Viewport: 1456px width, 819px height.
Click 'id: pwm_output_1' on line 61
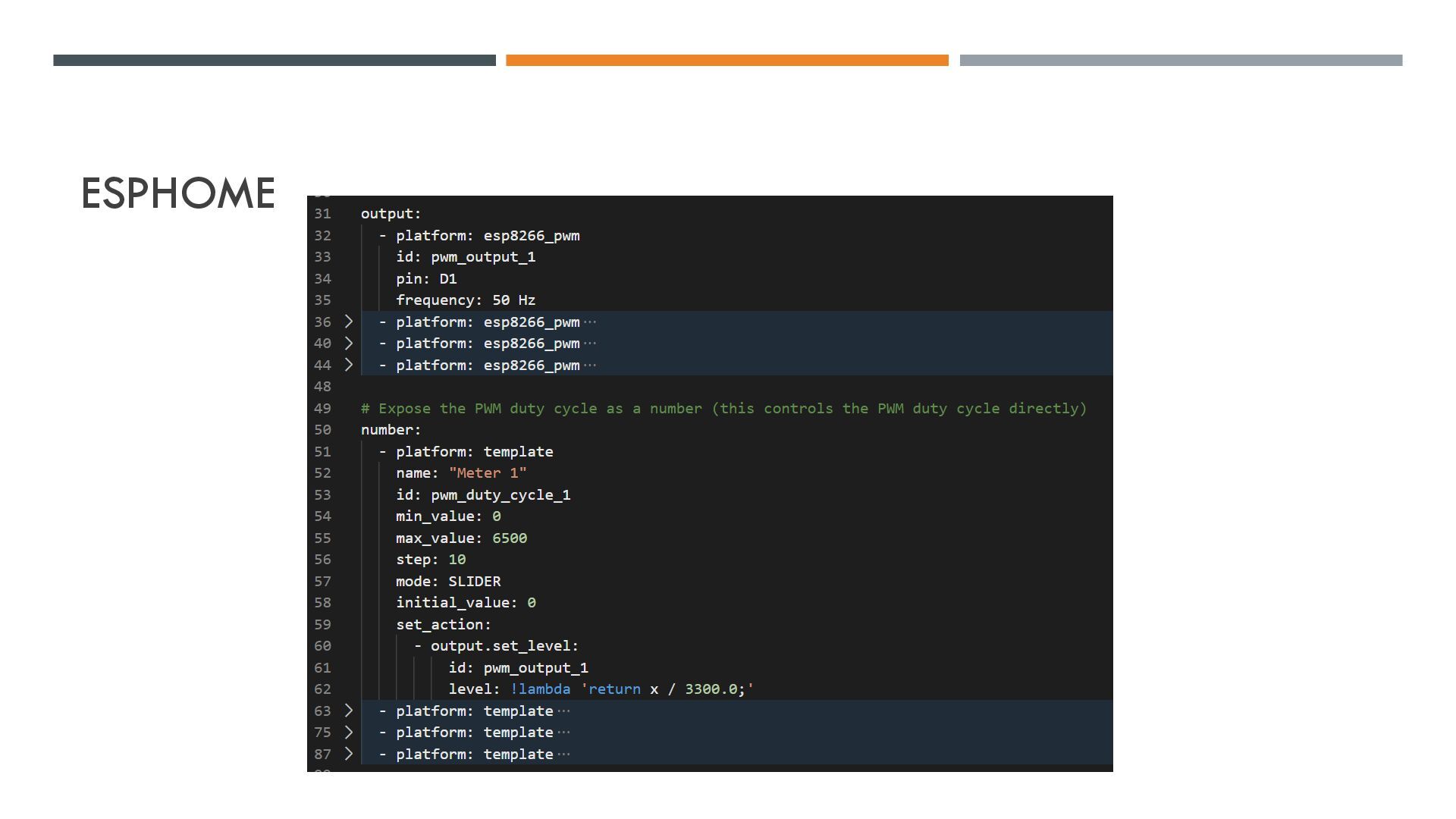518,668
